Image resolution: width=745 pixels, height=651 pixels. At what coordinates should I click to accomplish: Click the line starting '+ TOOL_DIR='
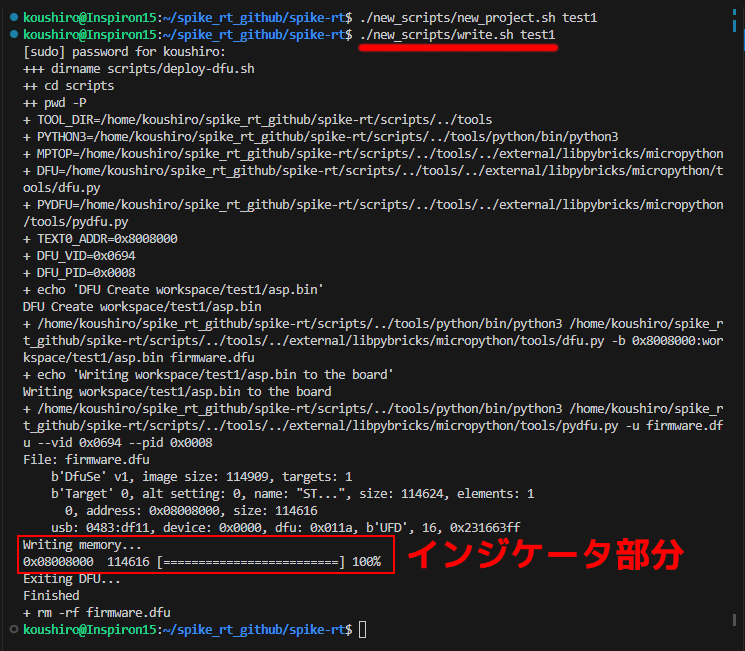coord(258,120)
